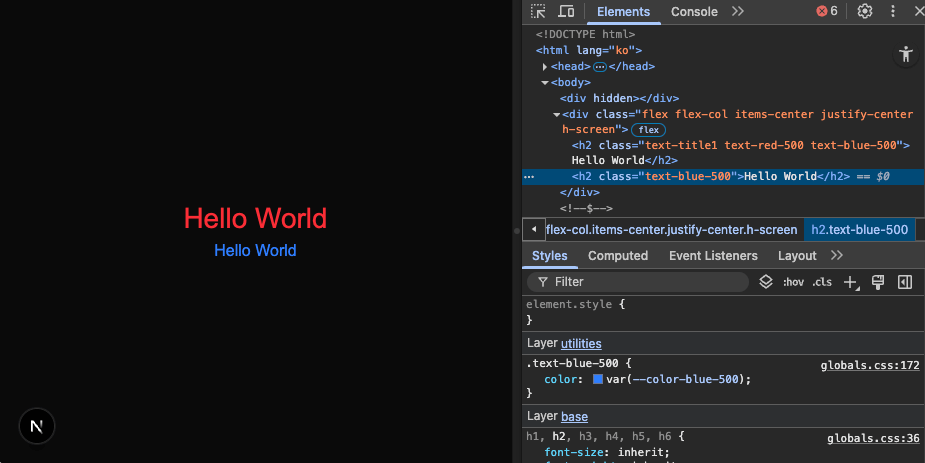Click the selected row's ellipsis actions

click(529, 176)
